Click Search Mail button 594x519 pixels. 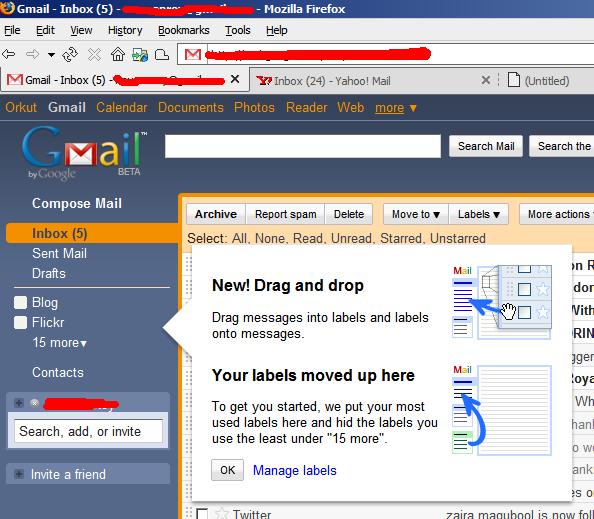[486, 146]
